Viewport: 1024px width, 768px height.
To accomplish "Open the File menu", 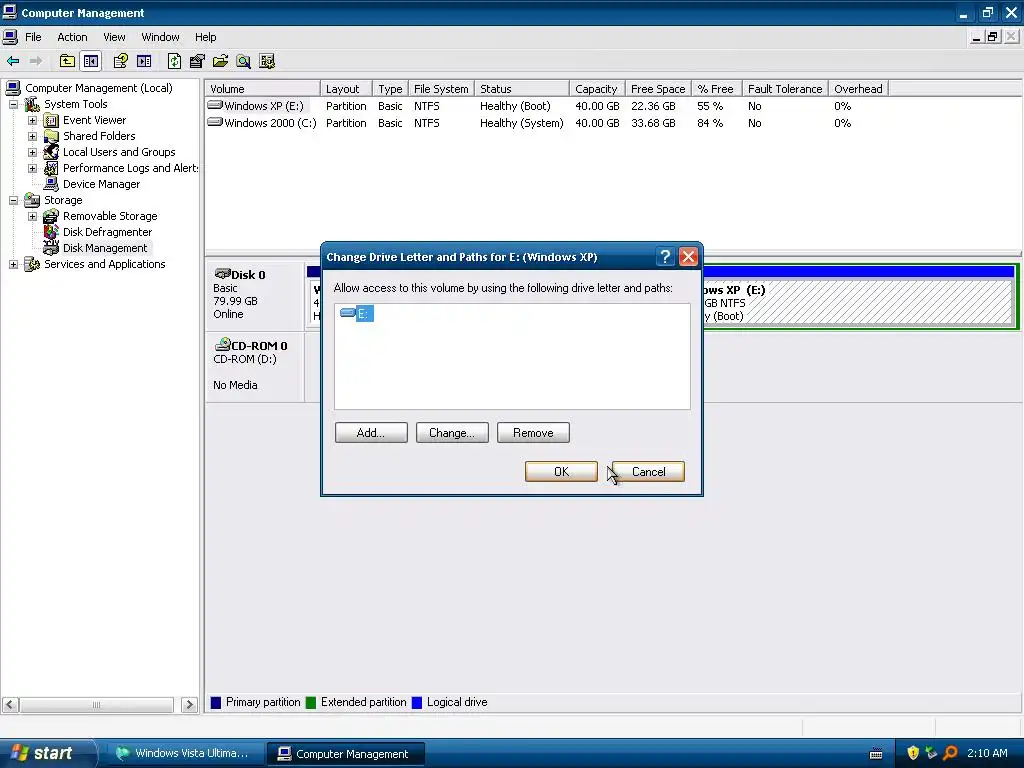I will 33,37.
